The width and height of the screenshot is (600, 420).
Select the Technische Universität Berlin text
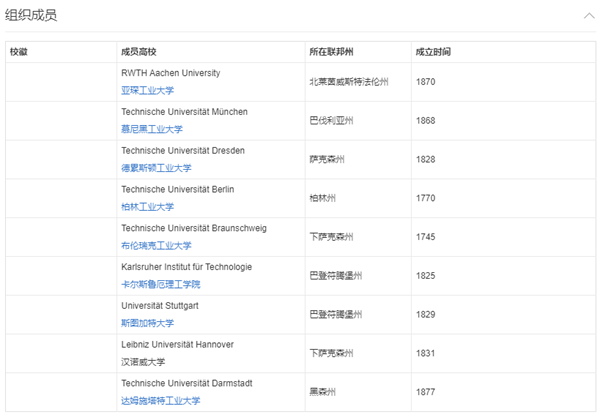[x=178, y=189]
